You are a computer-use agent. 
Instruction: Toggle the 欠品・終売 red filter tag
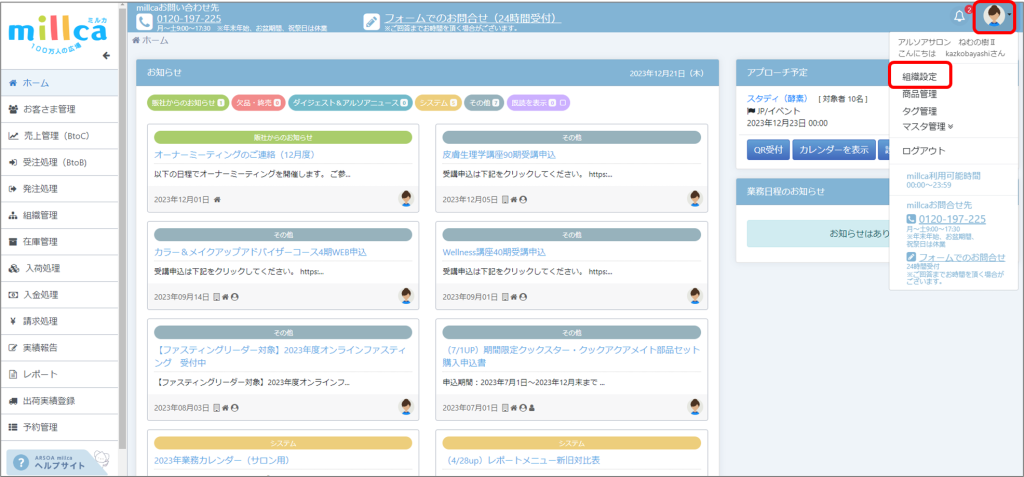tap(258, 102)
